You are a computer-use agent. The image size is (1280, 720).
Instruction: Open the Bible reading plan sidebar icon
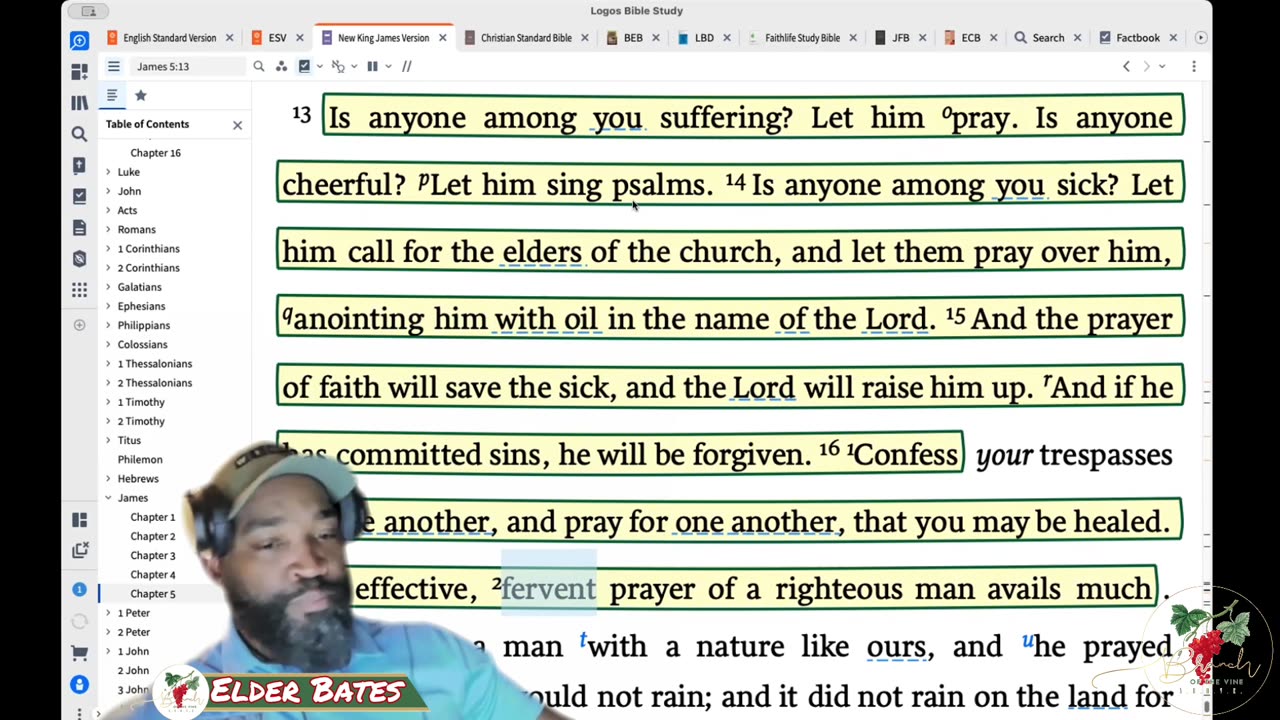click(x=79, y=165)
